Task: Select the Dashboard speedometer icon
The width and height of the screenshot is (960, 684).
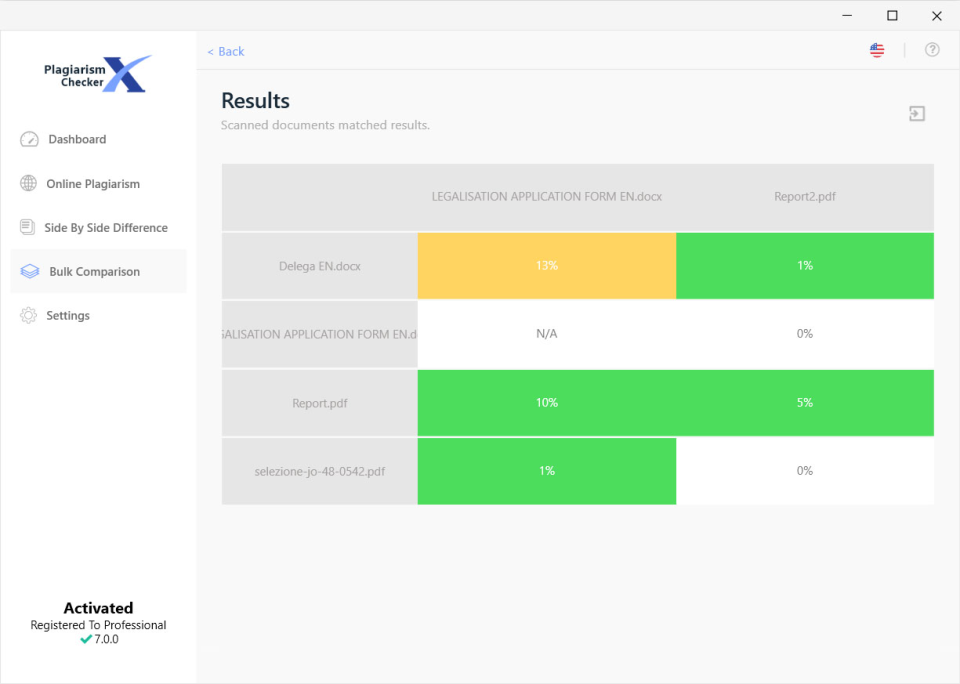Action: [29, 139]
